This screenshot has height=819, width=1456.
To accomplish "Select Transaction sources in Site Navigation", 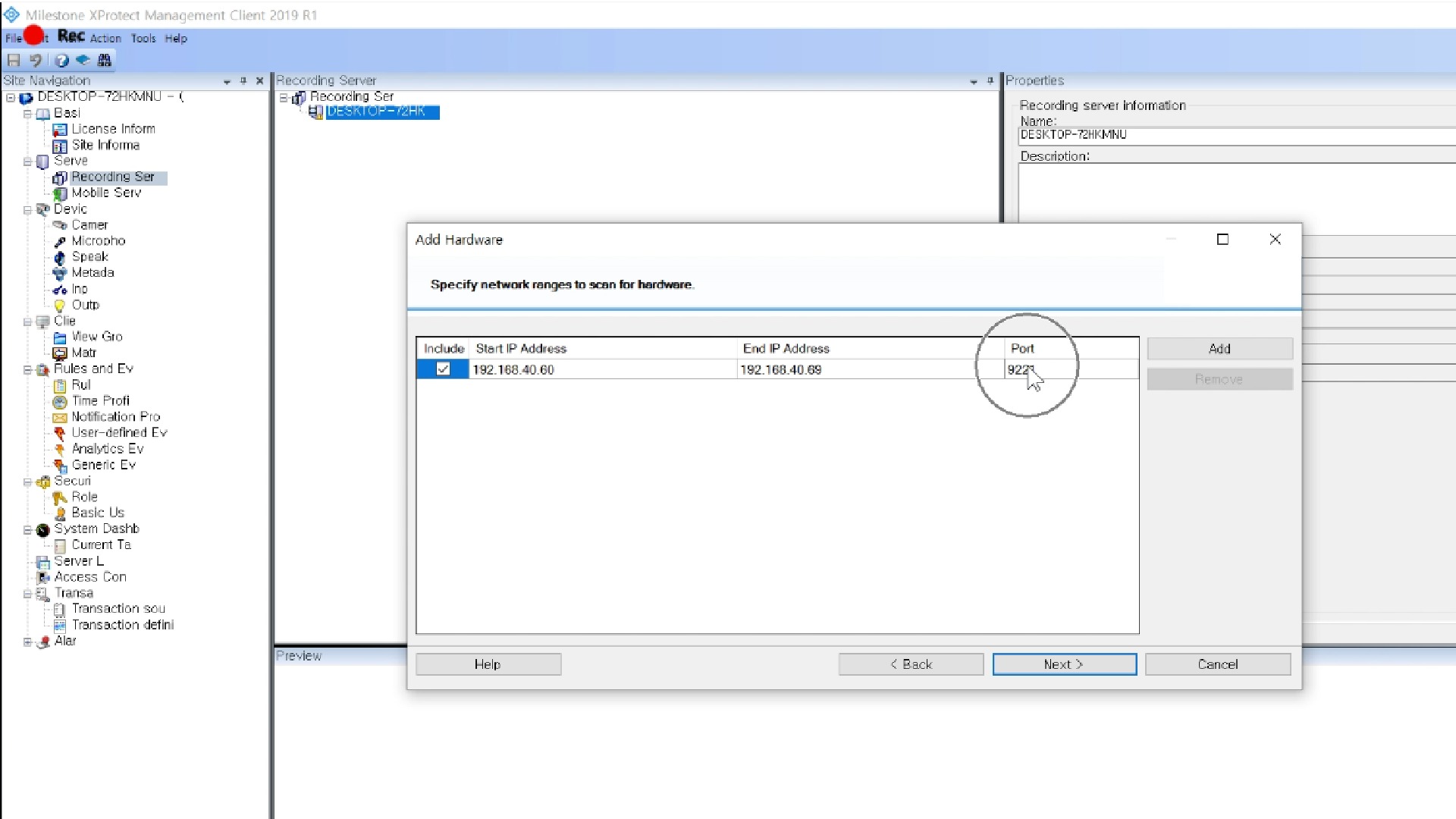I will click(x=118, y=609).
